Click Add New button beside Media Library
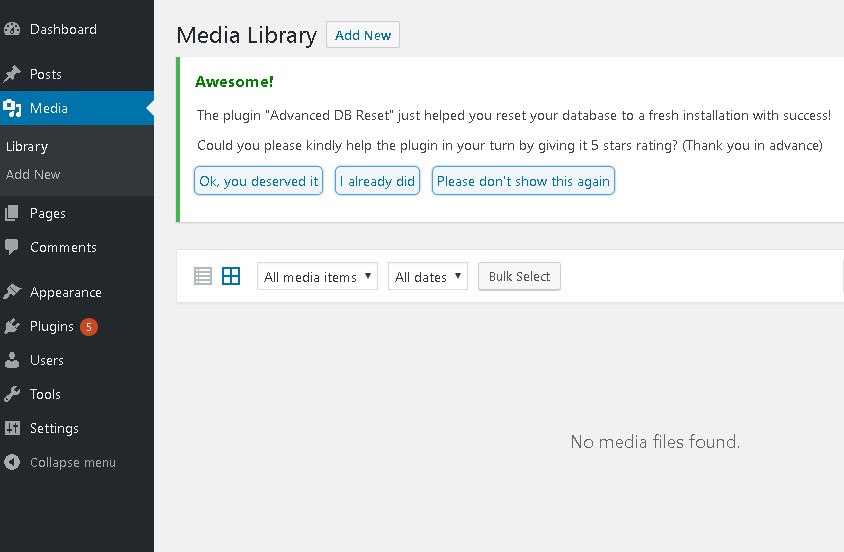Image resolution: width=844 pixels, height=552 pixels. pos(363,35)
